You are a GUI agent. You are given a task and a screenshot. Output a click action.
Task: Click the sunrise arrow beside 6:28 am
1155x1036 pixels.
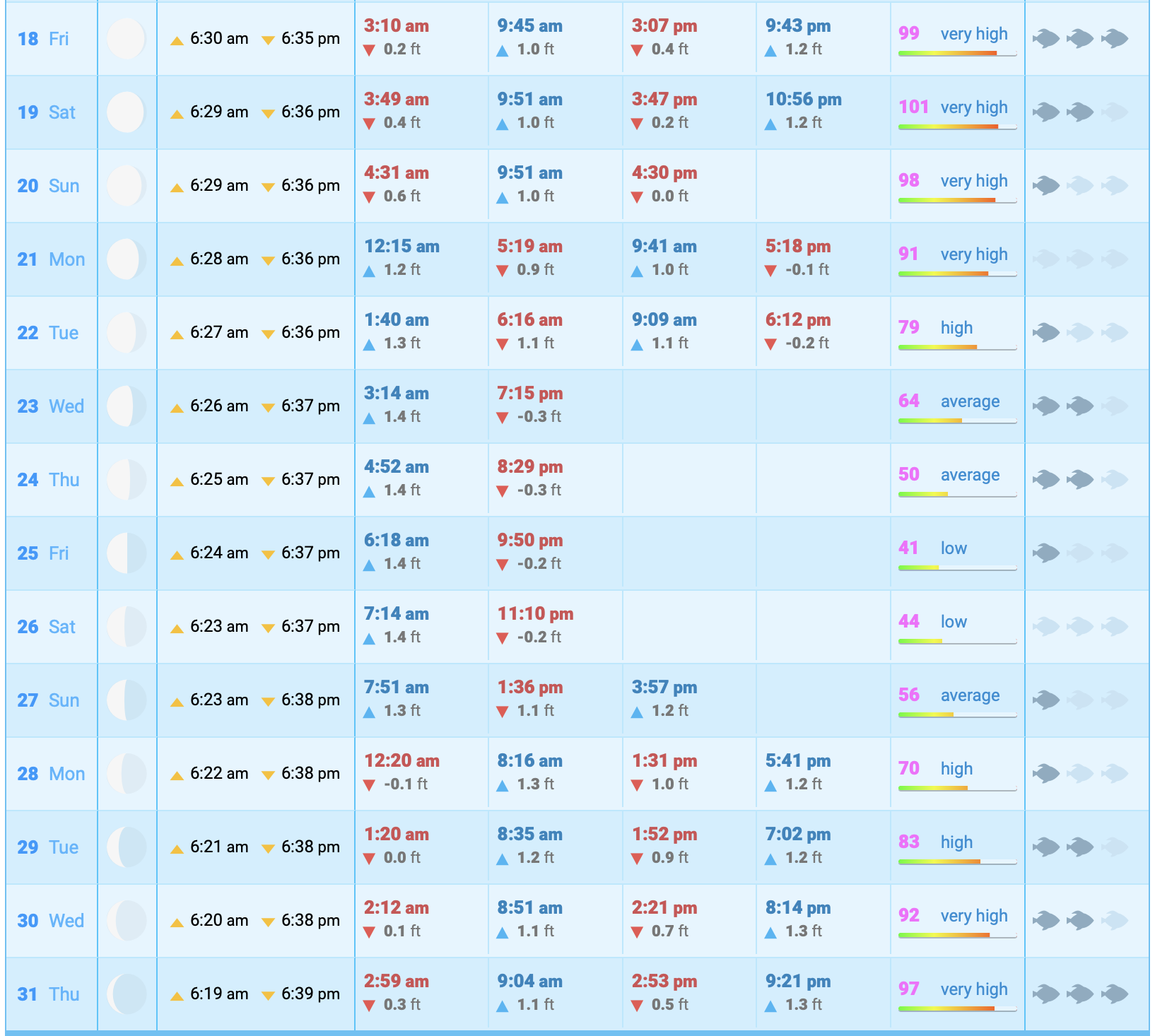click(177, 261)
